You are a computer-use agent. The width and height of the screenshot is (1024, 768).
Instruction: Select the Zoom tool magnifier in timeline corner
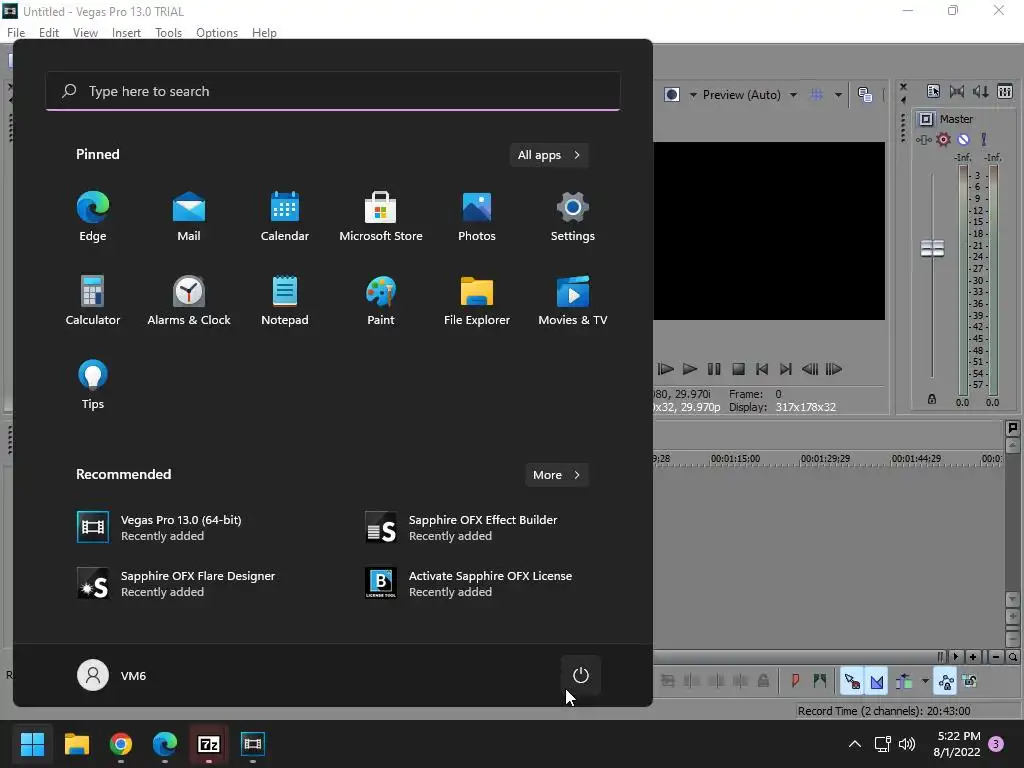(x=1012, y=657)
